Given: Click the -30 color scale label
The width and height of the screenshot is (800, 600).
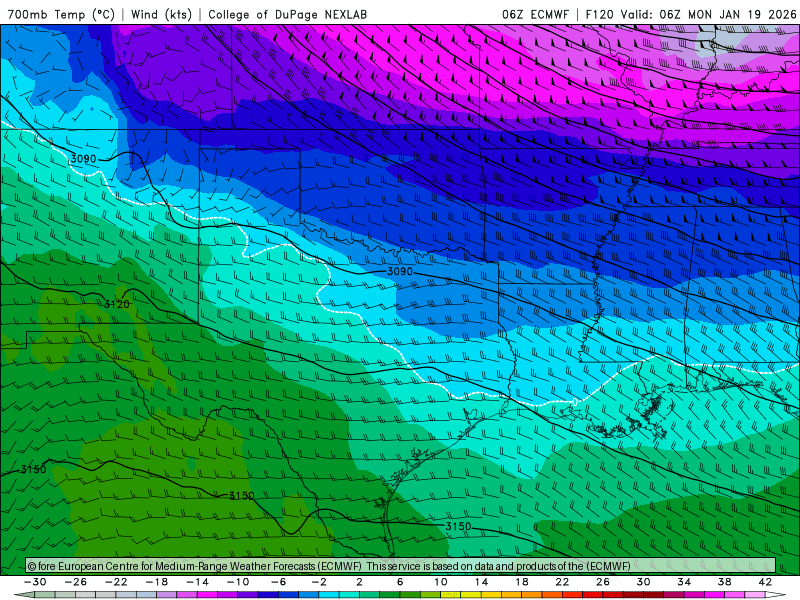Looking at the screenshot, I should click(x=35, y=582).
